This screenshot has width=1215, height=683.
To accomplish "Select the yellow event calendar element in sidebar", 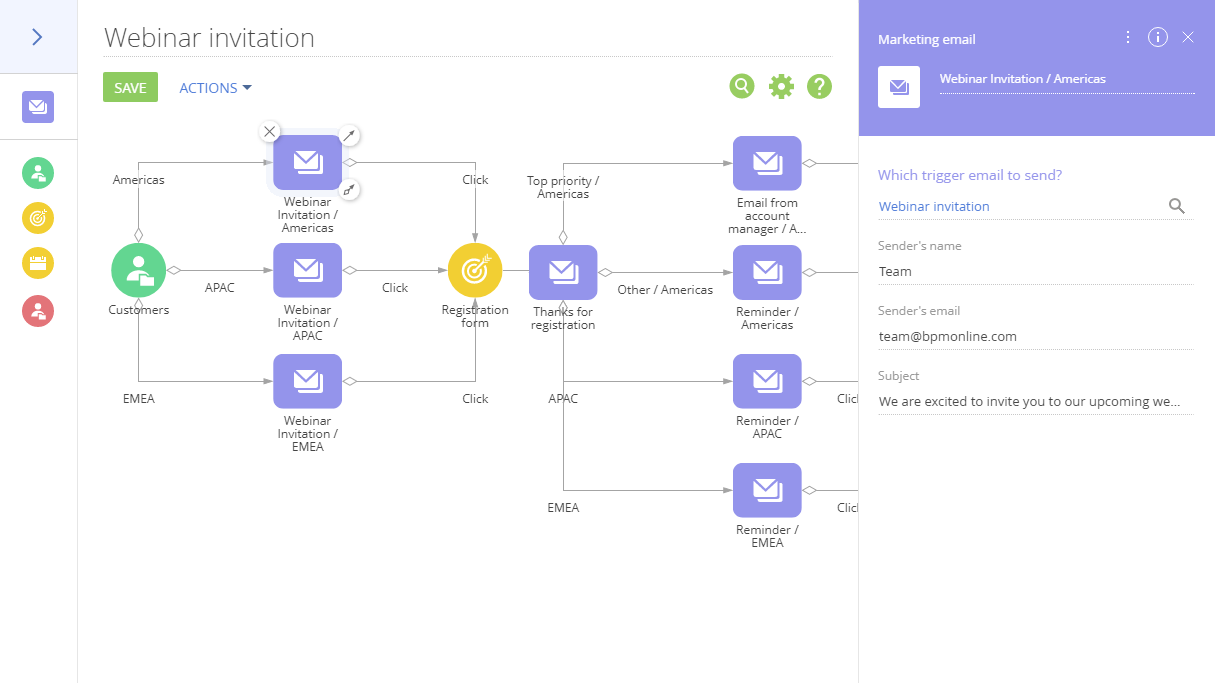I will coord(38,264).
